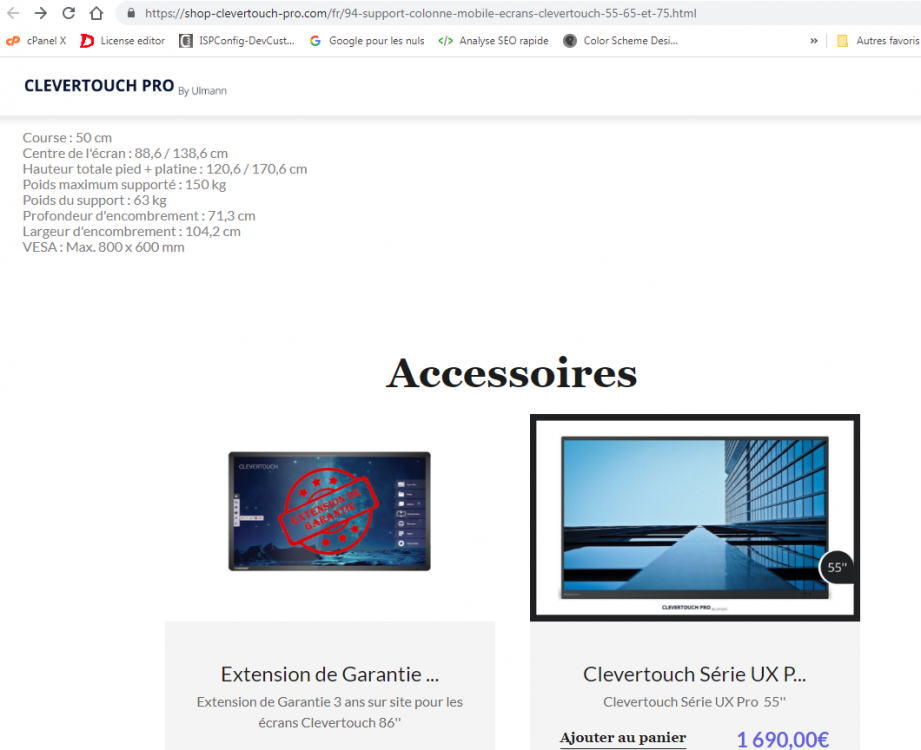Click the 'VESA : Max. 800 x 600 mm' line
Screen dimensions: 921x750
pyautogui.click(x=103, y=247)
